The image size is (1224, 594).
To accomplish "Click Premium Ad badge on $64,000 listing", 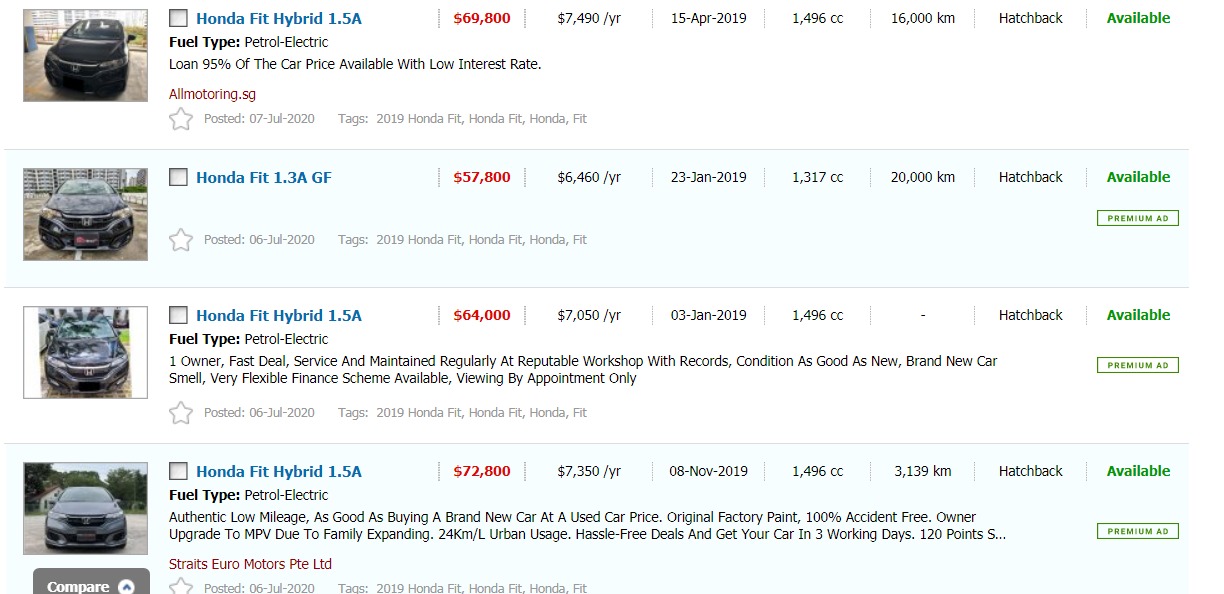I will coord(1137,365).
